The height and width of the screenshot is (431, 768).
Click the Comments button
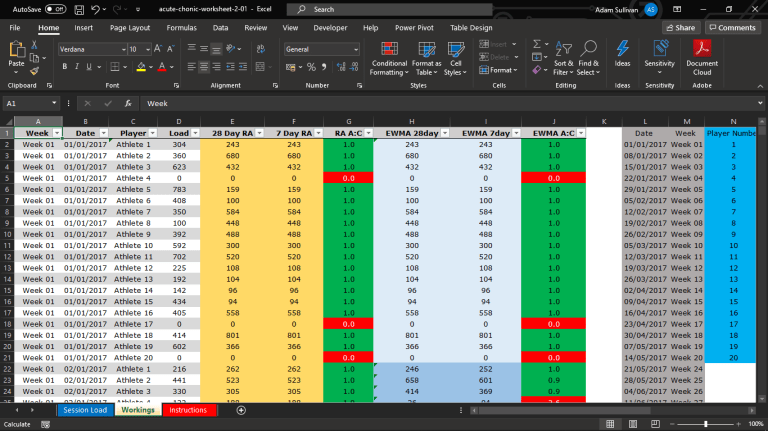(x=732, y=28)
